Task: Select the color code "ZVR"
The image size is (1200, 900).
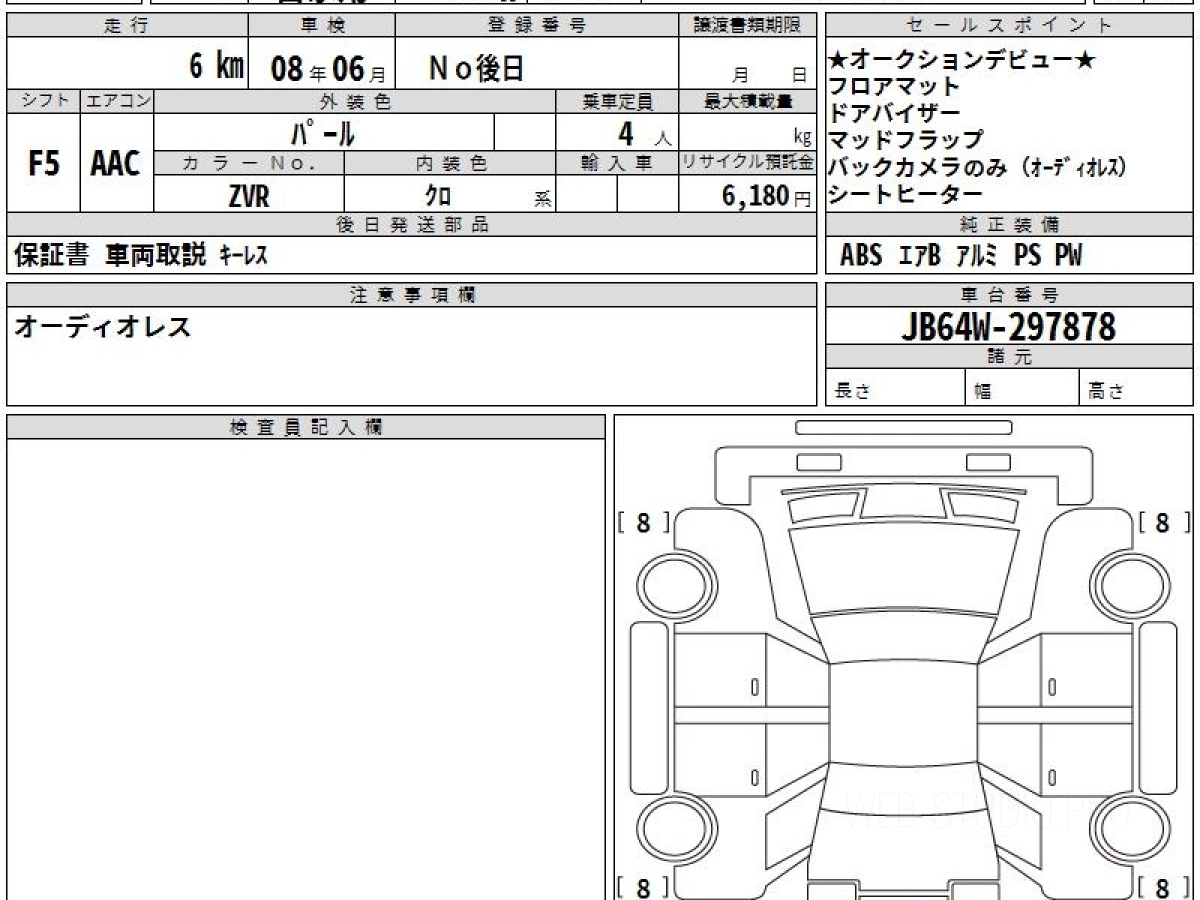Action: (x=249, y=196)
